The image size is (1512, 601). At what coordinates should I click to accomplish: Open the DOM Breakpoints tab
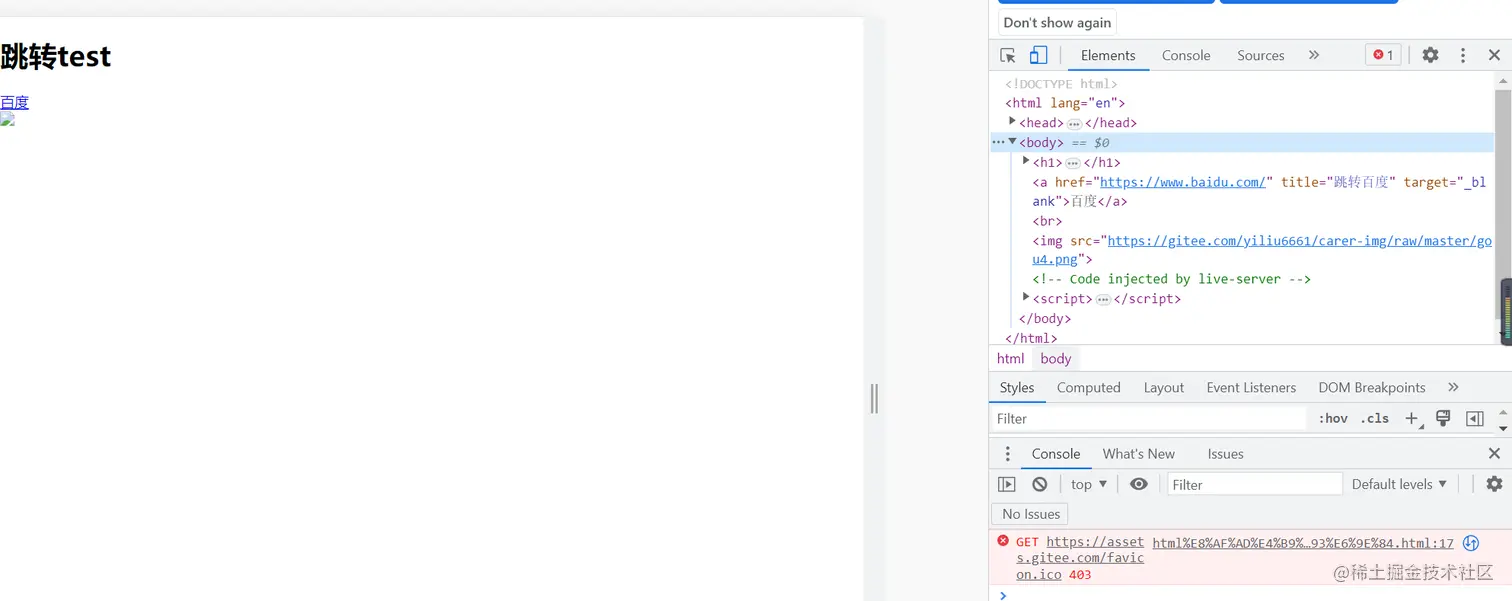(x=1371, y=387)
